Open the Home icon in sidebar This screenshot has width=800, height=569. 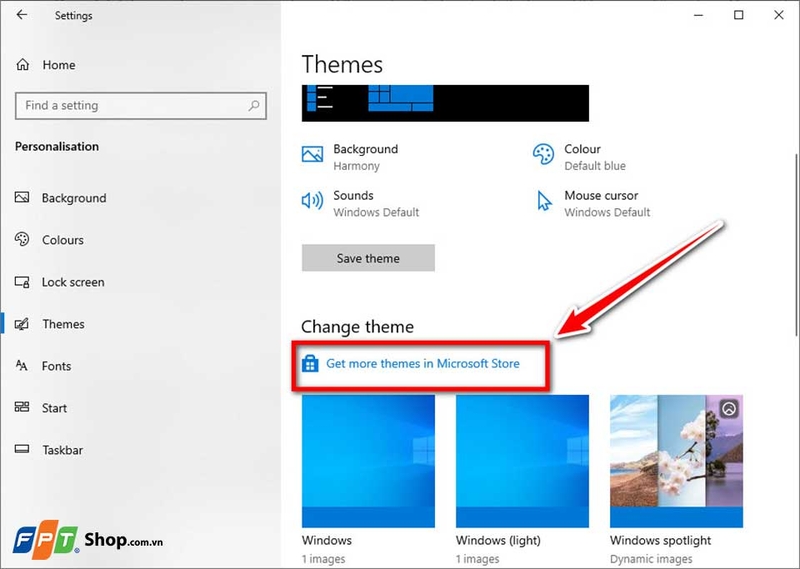22,64
